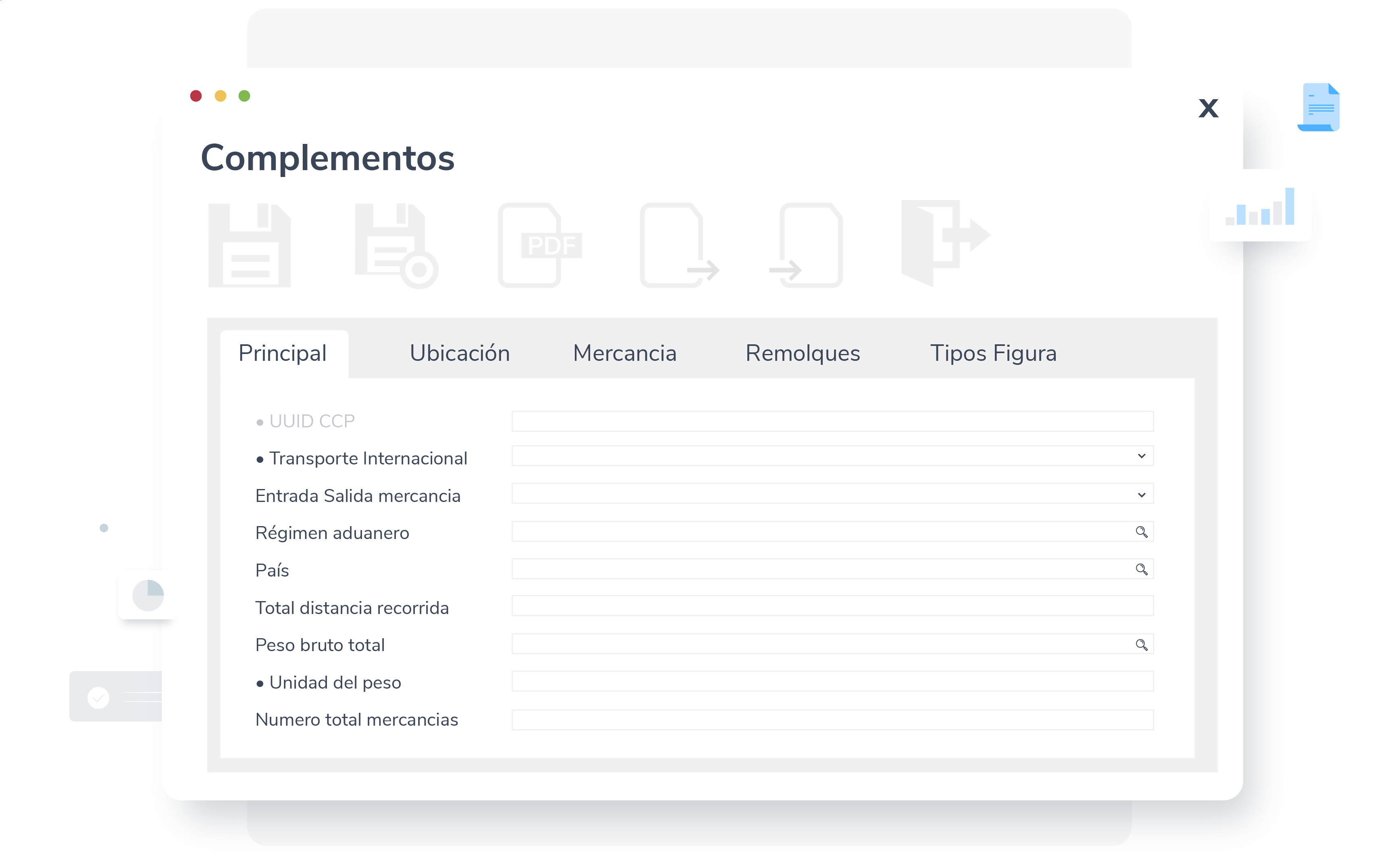Click the Numero total mercancias field
The height and width of the screenshot is (868, 1379).
(x=833, y=720)
